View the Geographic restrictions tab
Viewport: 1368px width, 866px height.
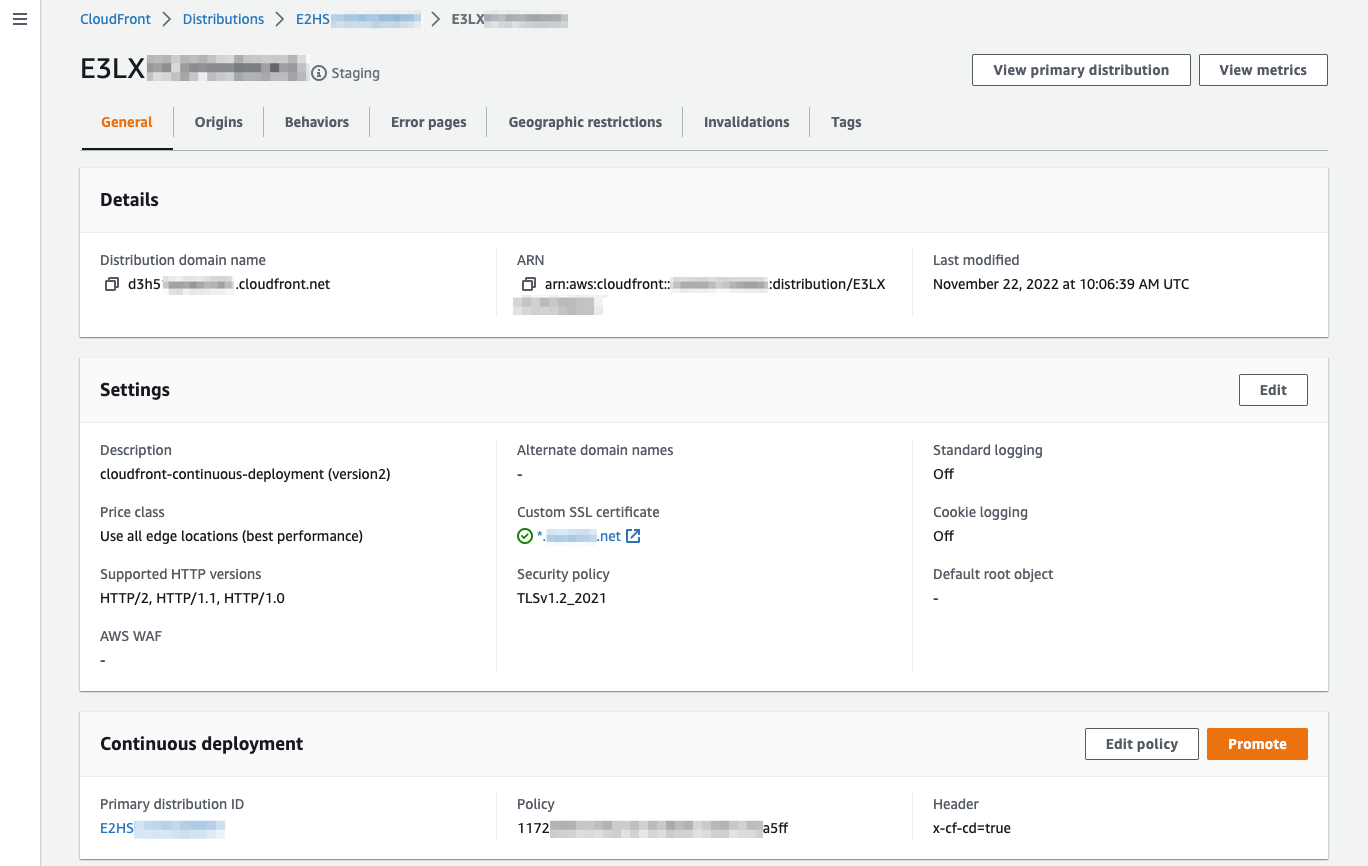pyautogui.click(x=584, y=121)
